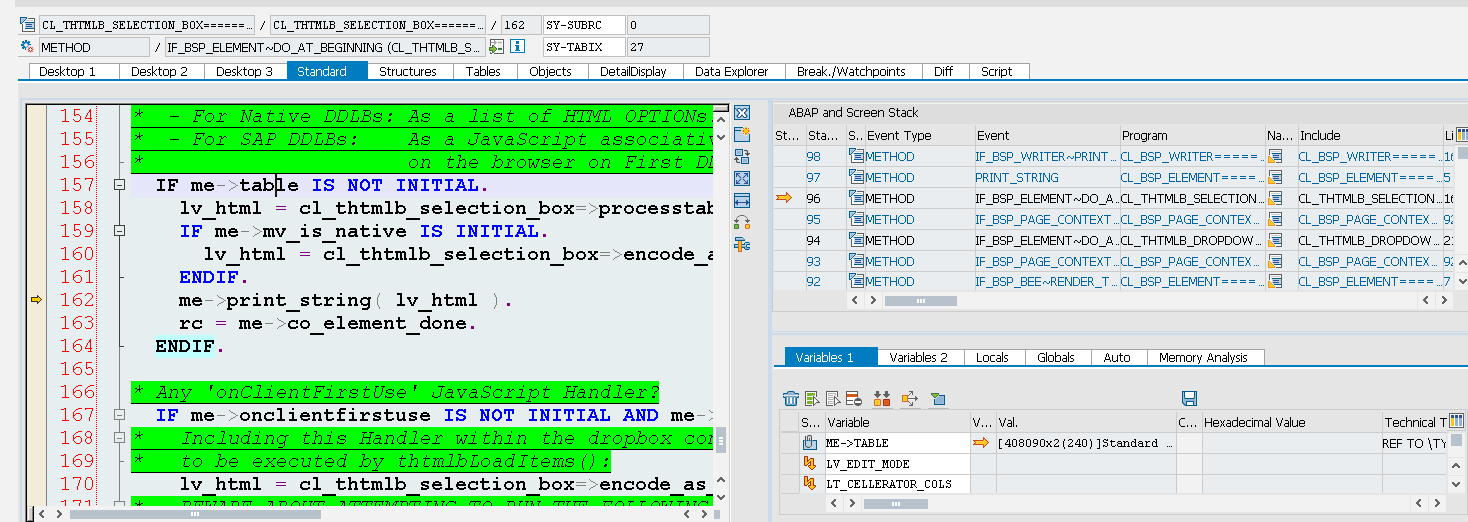Open the Data Explorer tab

(x=732, y=71)
